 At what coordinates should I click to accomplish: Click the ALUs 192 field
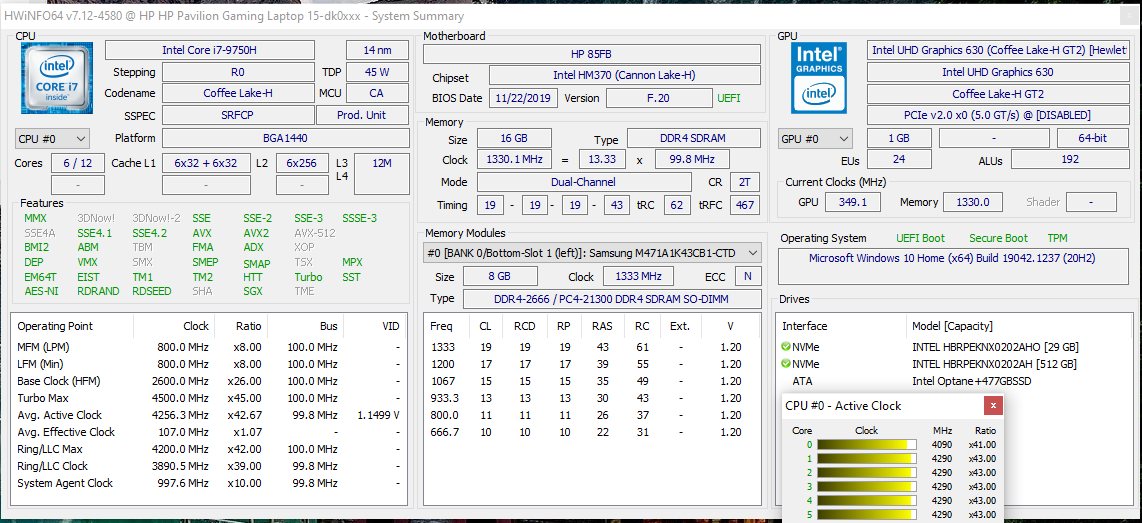(x=1070, y=160)
